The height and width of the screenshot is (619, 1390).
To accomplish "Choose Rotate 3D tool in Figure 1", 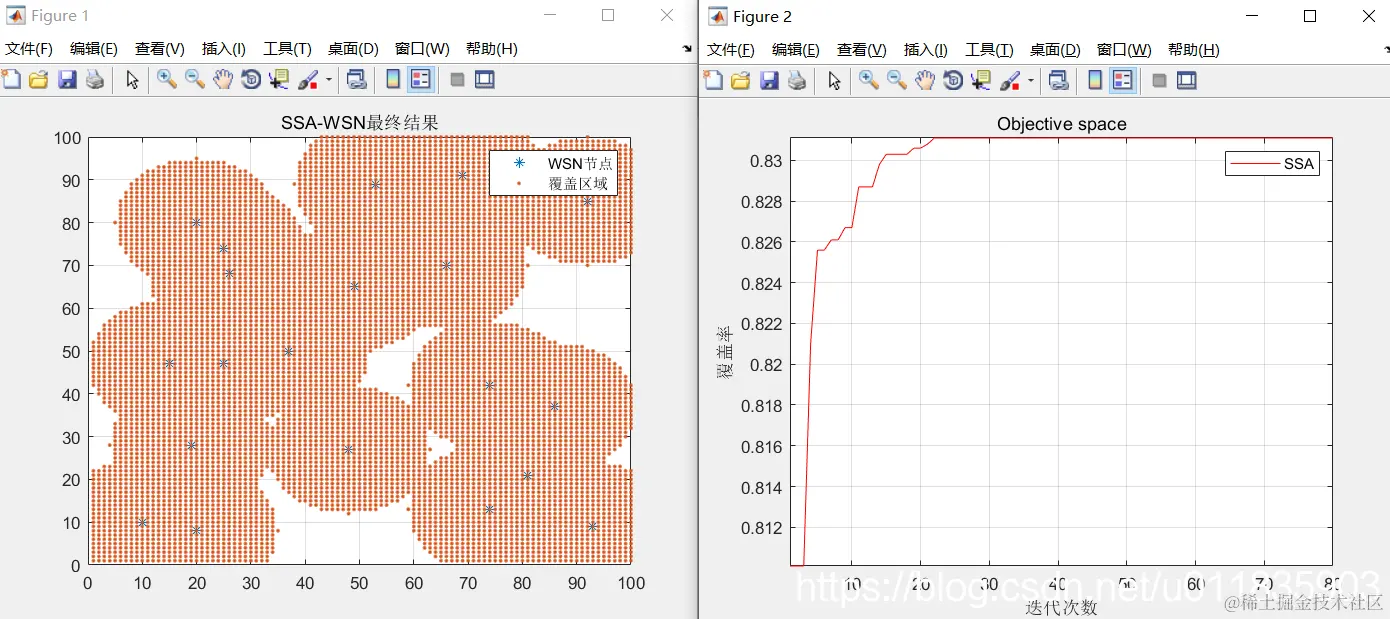I will [251, 80].
